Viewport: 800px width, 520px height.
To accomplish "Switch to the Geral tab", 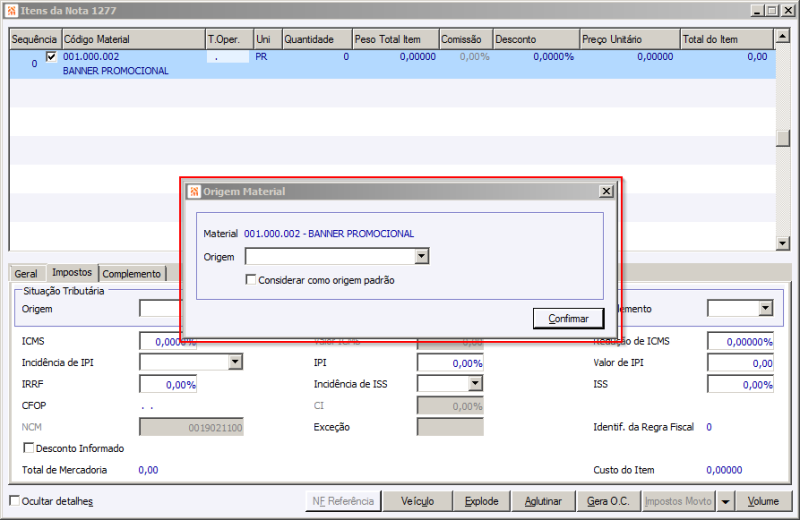I will pyautogui.click(x=26, y=274).
